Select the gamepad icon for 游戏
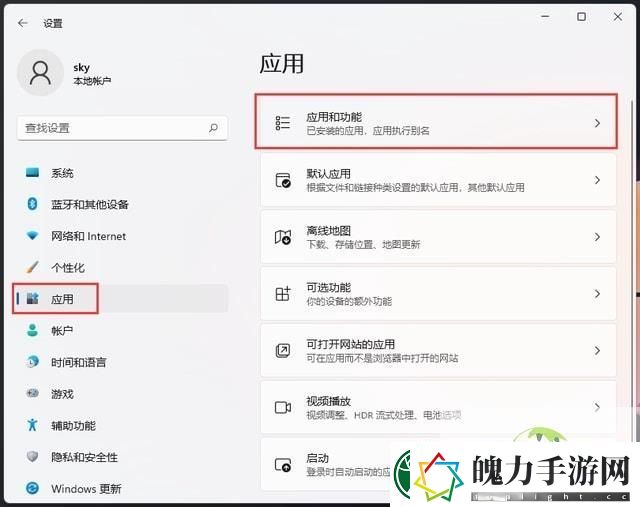The height and width of the screenshot is (507, 640). click(32, 394)
